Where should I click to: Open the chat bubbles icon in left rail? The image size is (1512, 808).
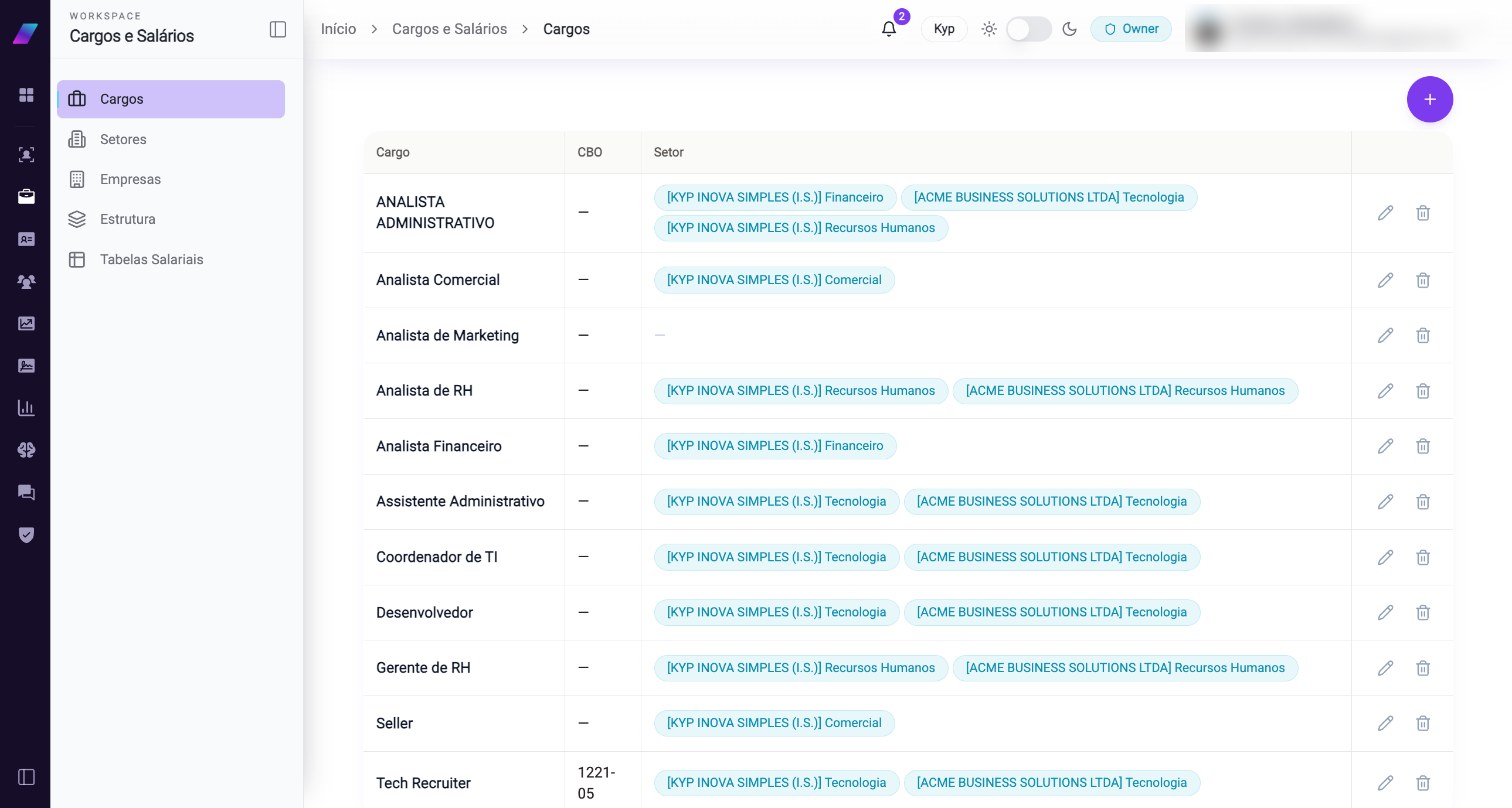point(26,492)
